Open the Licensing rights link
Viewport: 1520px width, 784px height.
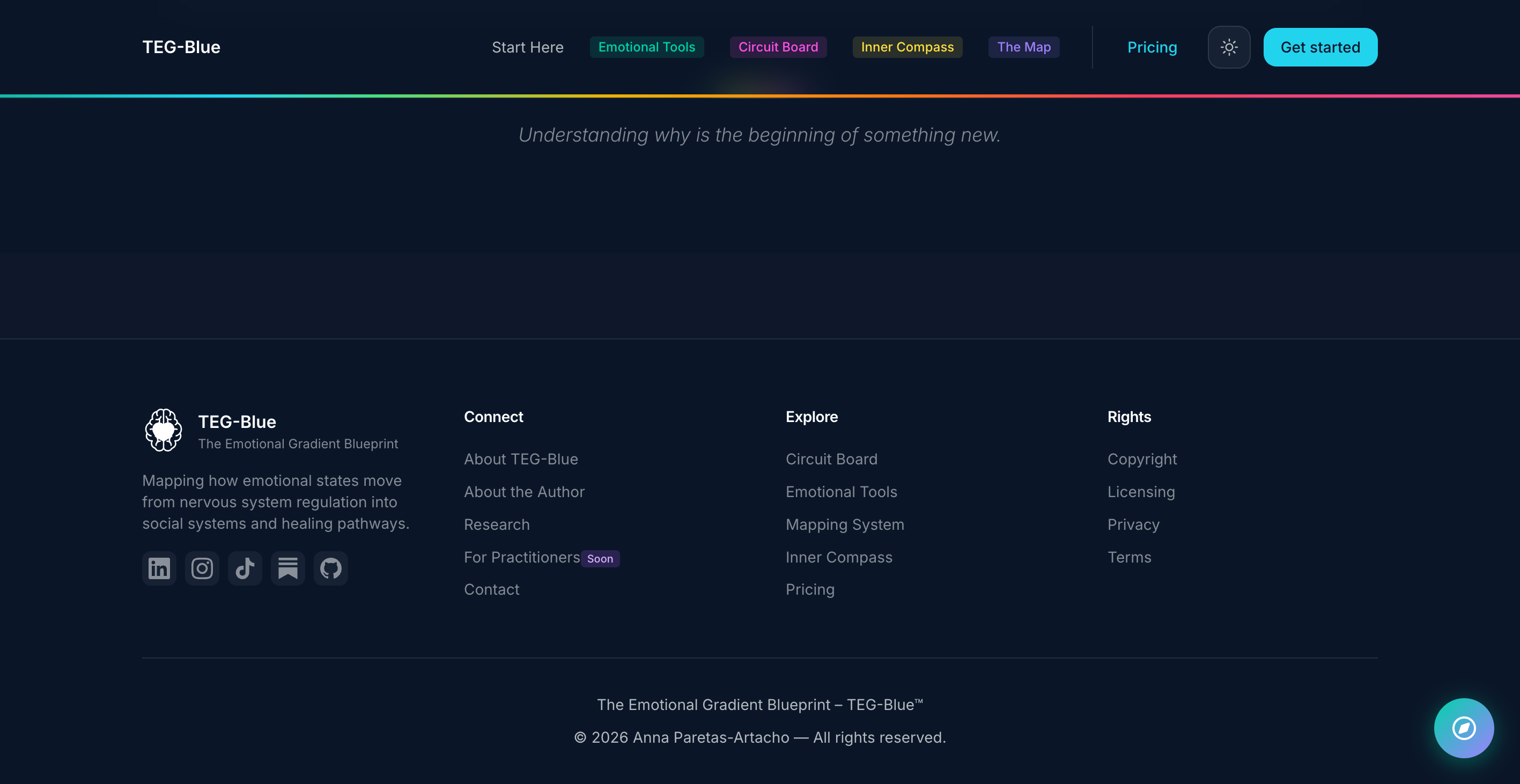pyautogui.click(x=1141, y=492)
